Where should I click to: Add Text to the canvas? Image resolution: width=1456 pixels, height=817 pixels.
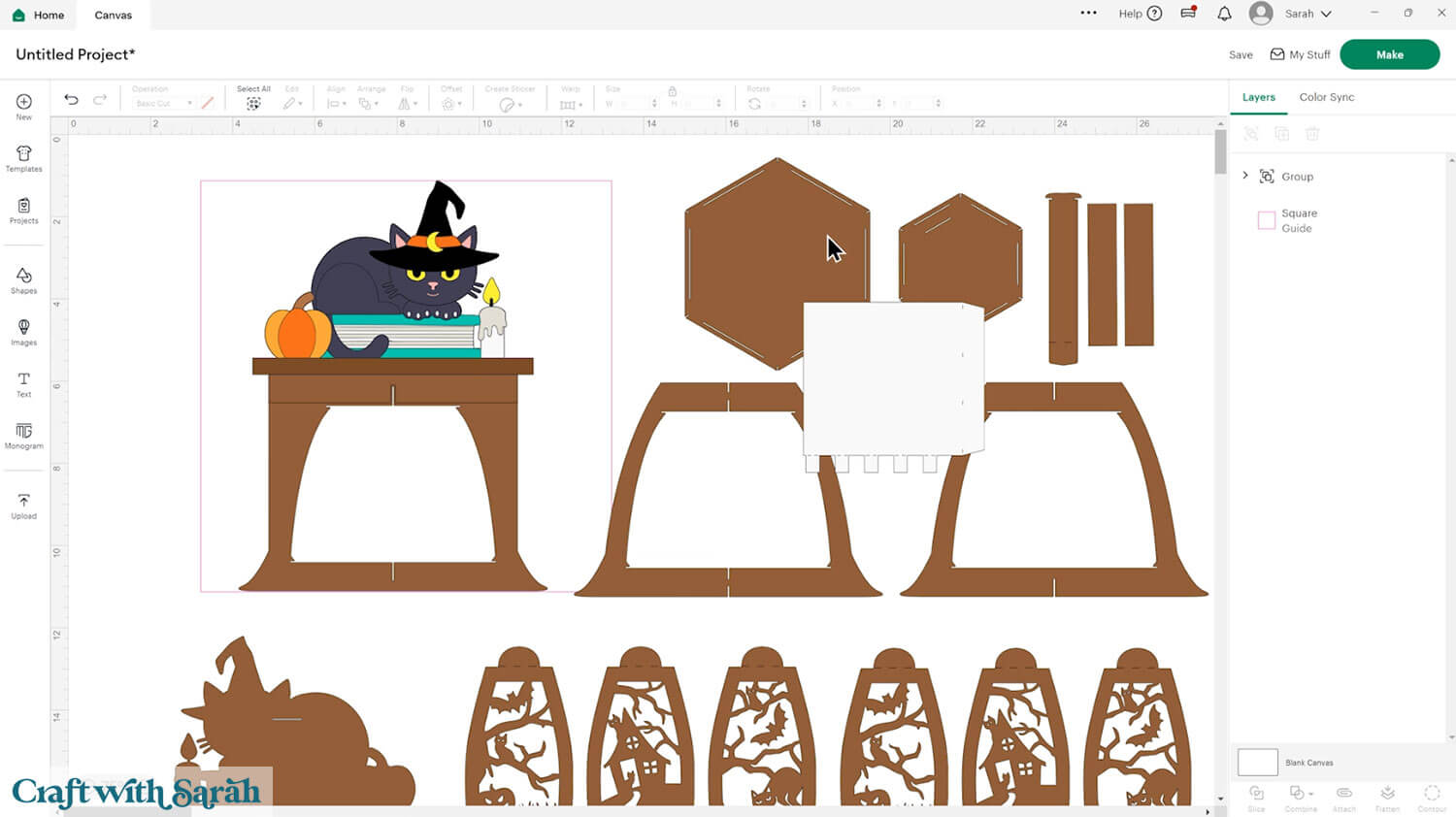tap(24, 380)
